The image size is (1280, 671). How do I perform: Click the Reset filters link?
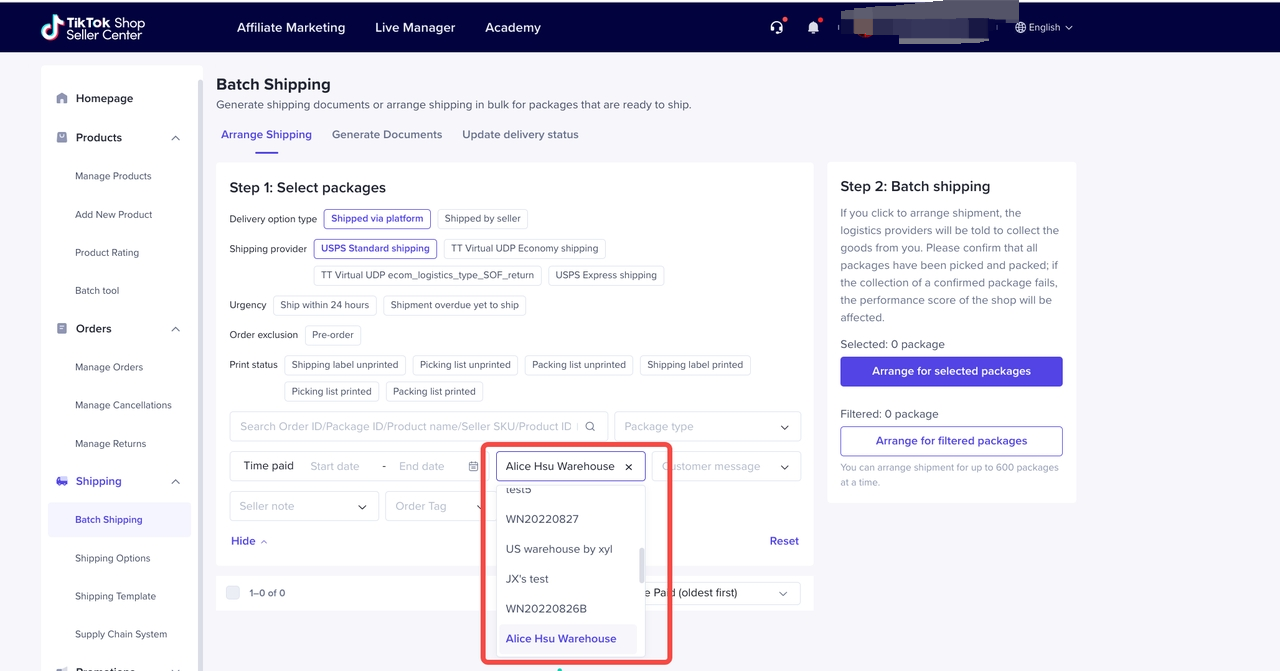(784, 541)
